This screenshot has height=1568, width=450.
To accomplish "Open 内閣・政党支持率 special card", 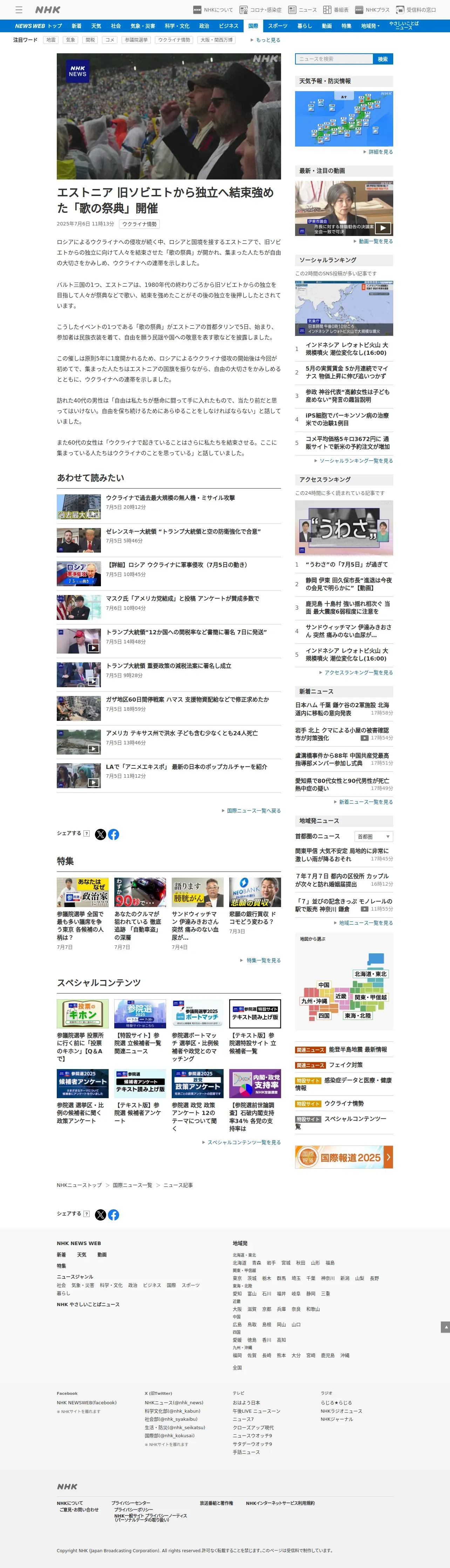I will tap(255, 1101).
